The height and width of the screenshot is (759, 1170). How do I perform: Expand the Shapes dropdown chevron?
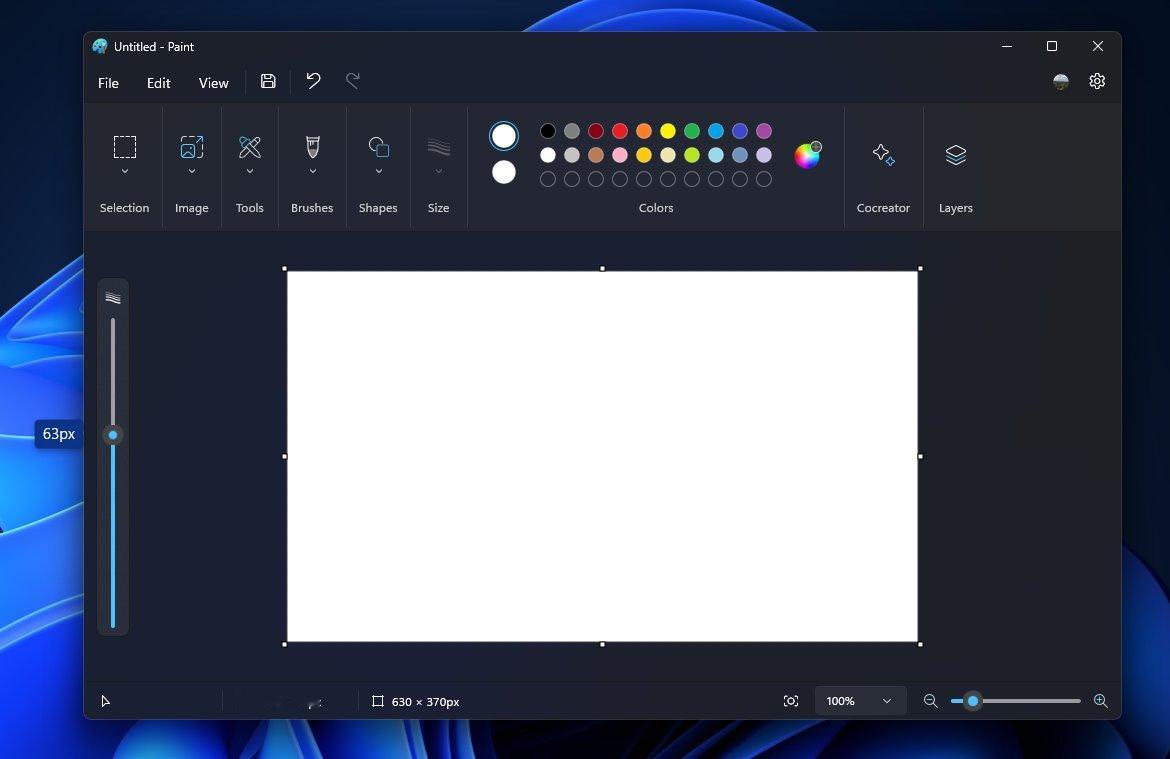(378, 171)
